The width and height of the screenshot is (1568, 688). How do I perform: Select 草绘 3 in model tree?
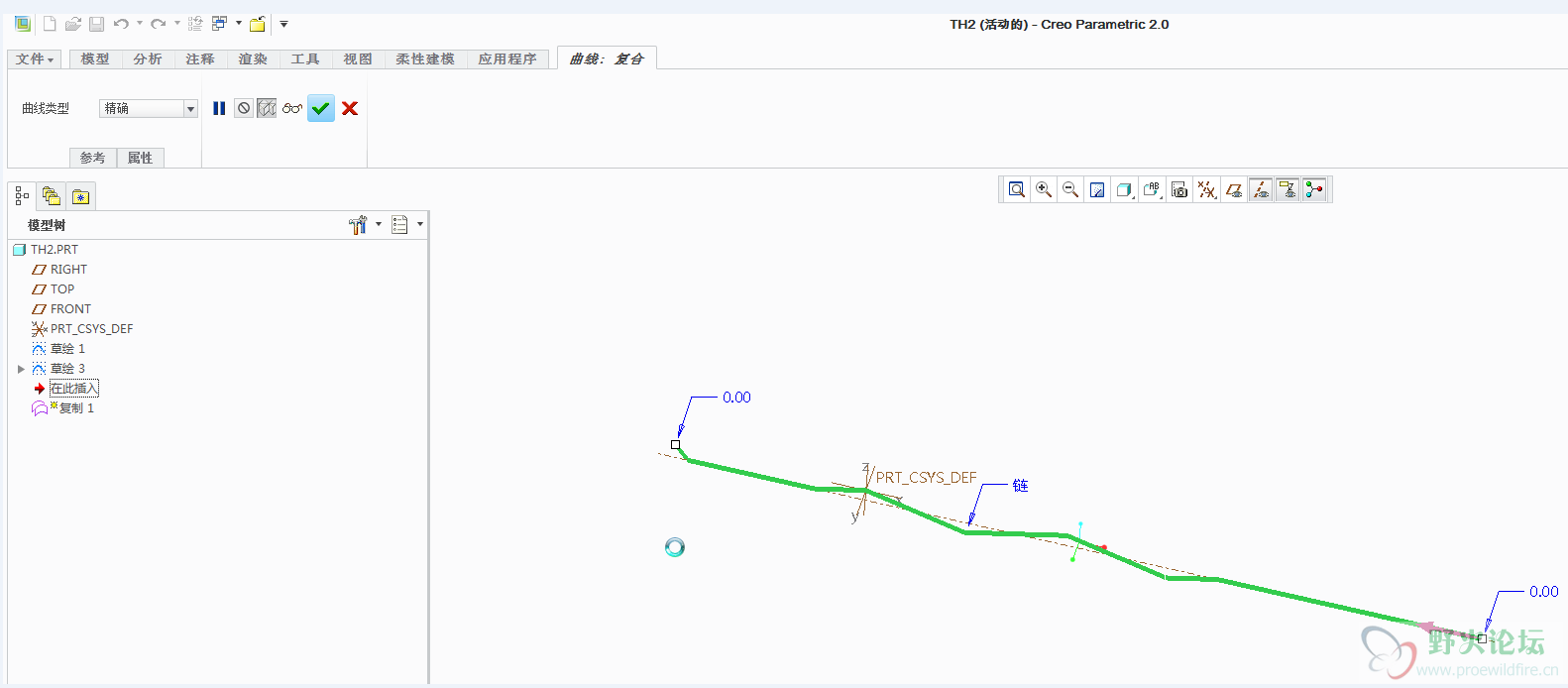tap(58, 369)
